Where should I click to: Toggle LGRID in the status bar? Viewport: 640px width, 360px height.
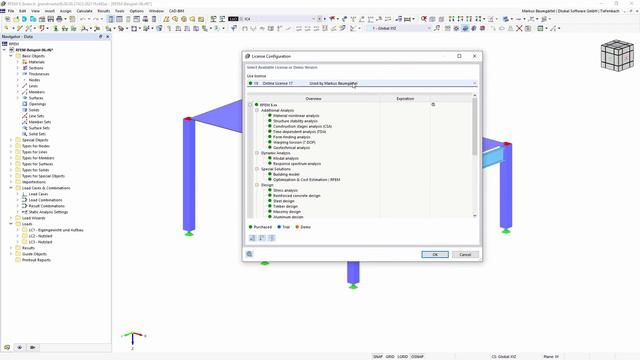tap(402, 356)
